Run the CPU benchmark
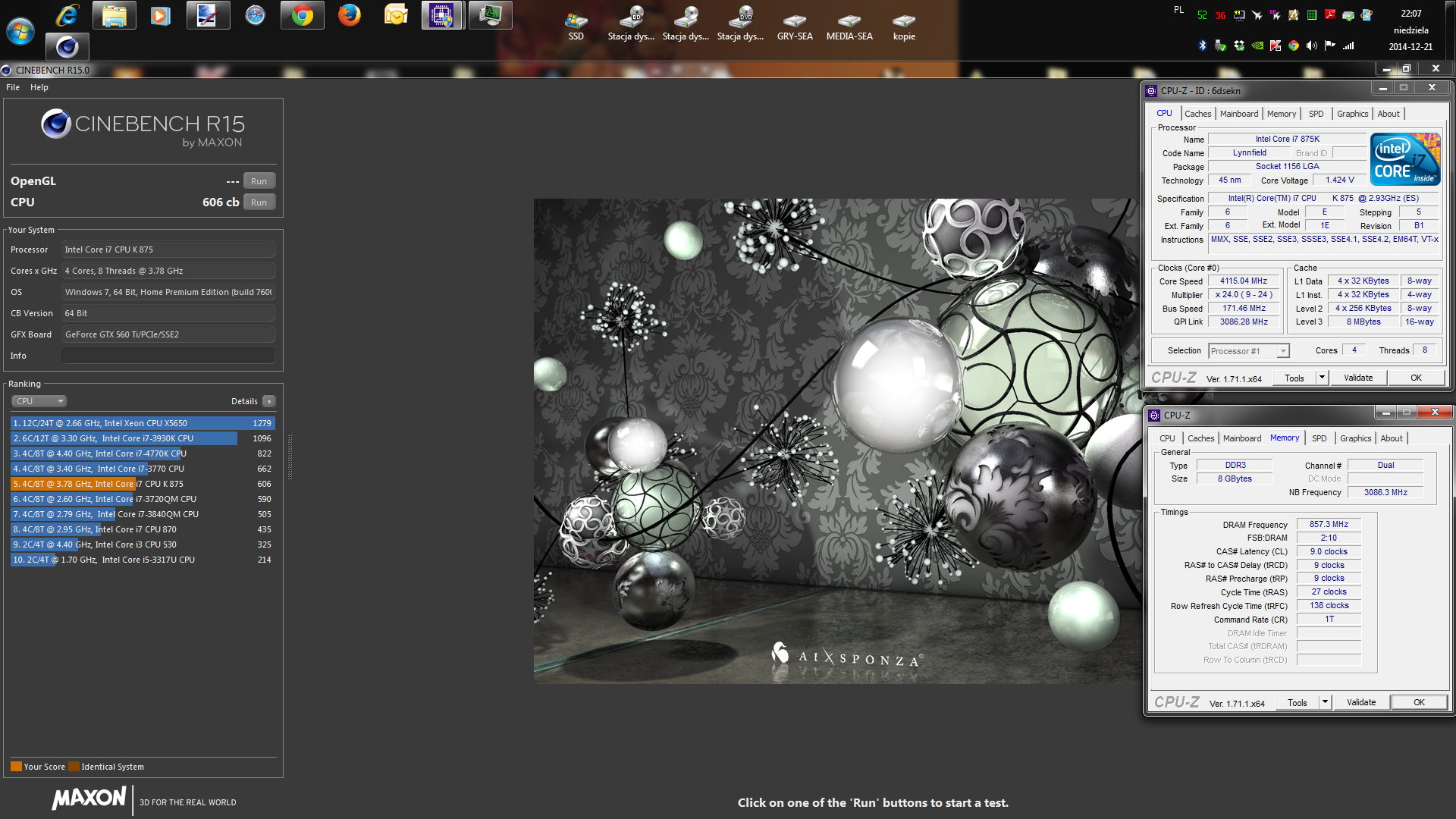1456x819 pixels. [x=259, y=202]
